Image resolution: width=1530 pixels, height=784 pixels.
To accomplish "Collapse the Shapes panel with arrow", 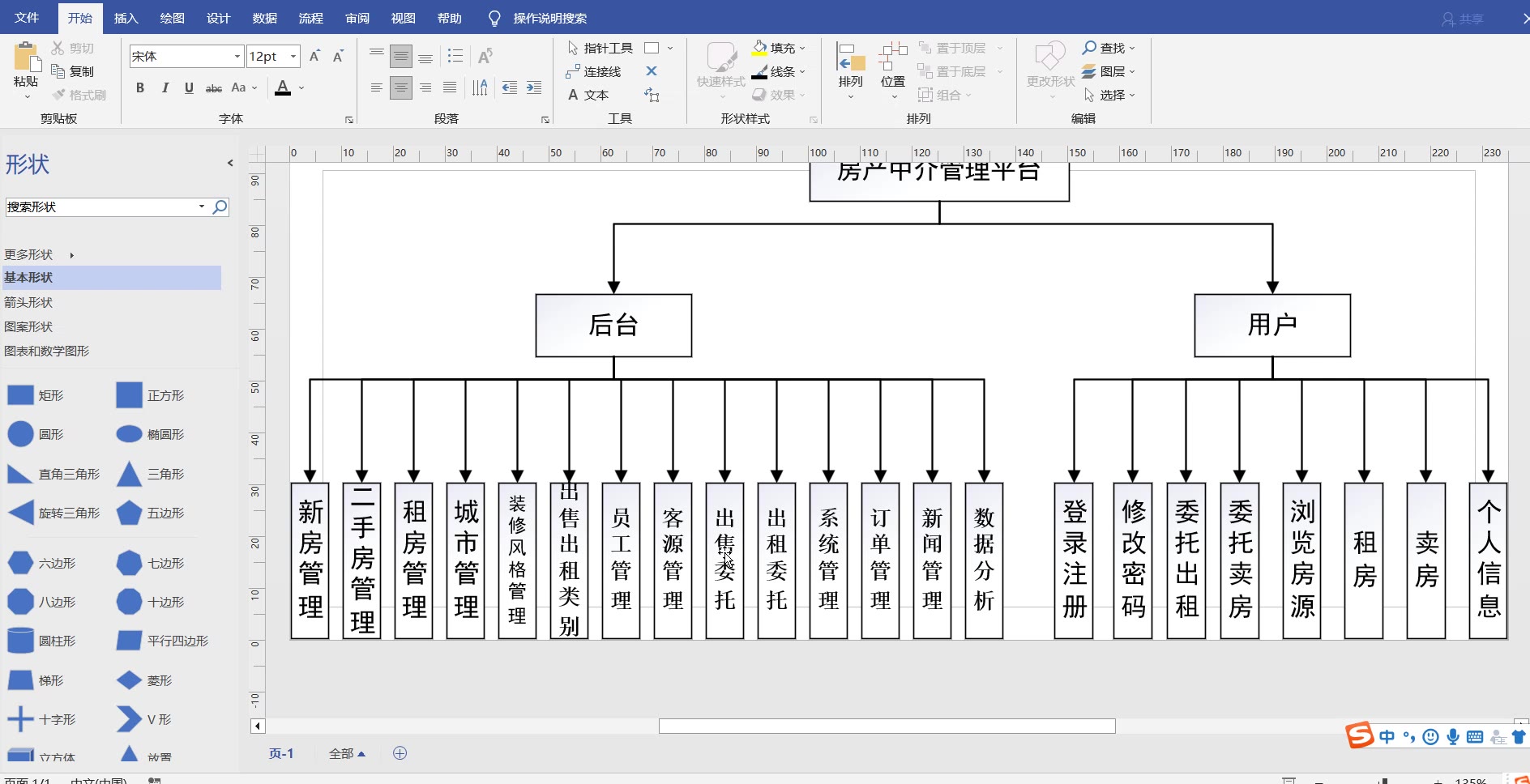I will tap(230, 163).
